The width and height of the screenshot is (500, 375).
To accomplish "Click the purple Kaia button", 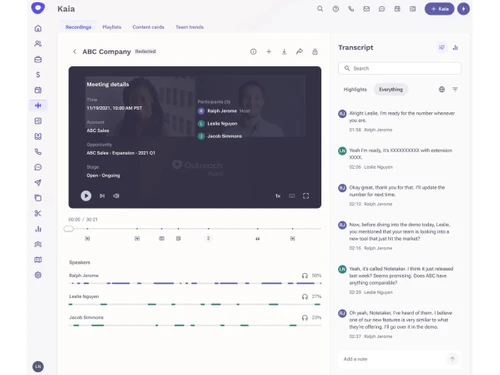I will [439, 9].
